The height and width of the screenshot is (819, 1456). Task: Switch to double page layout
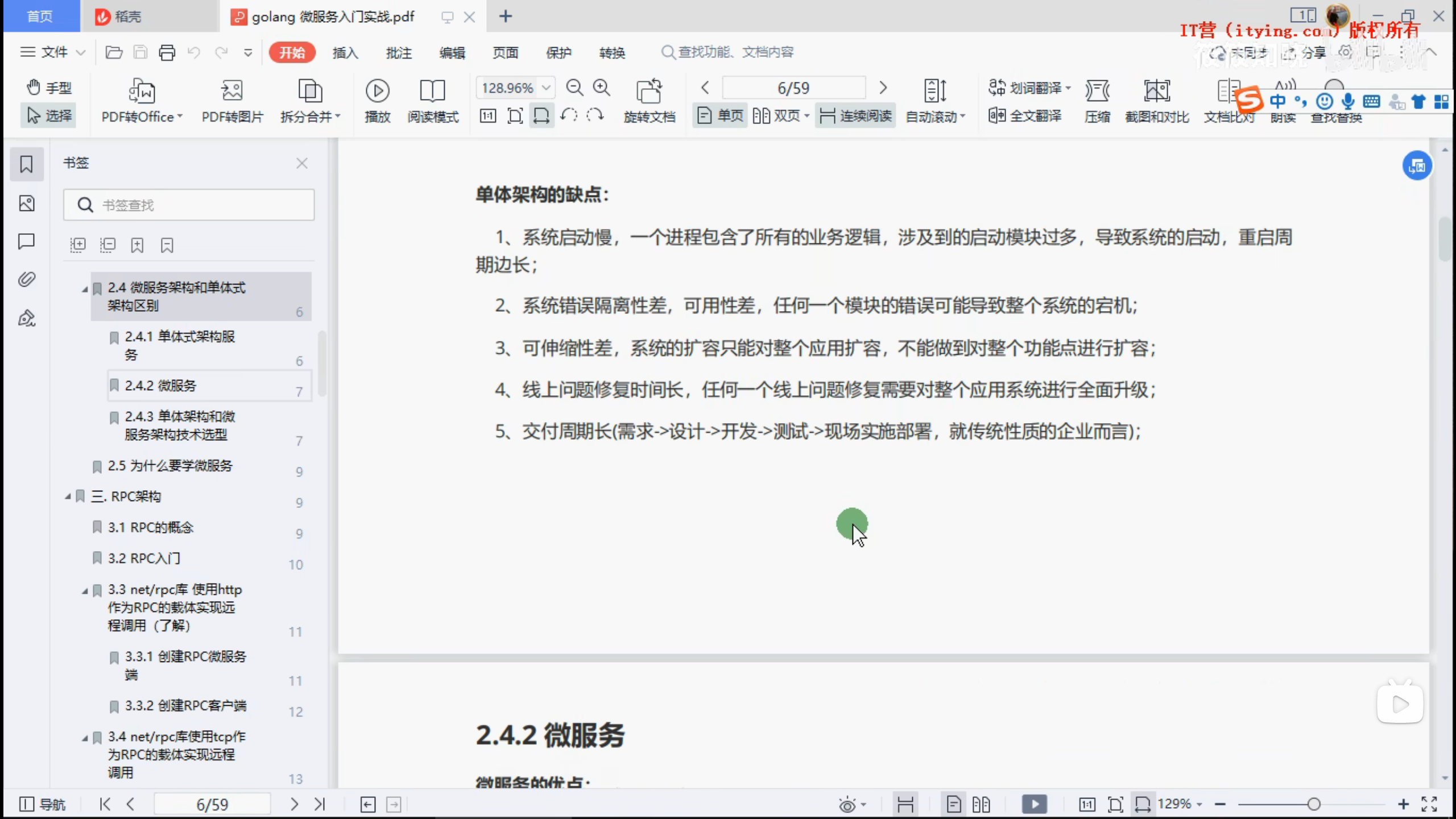pyautogui.click(x=780, y=116)
